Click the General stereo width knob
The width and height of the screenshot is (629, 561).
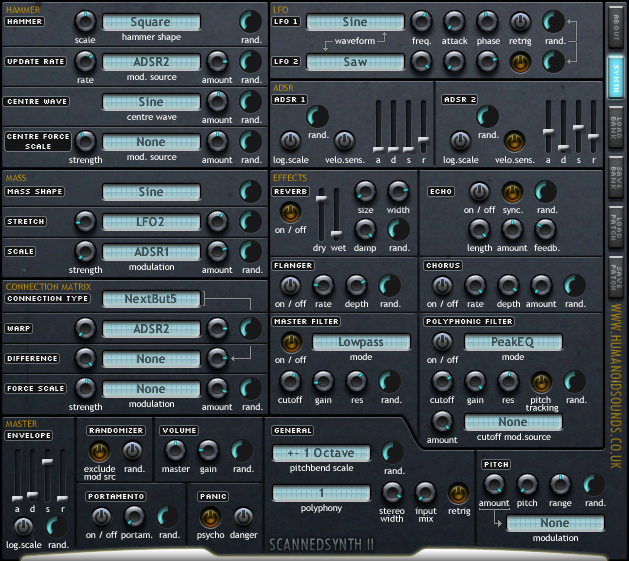[x=392, y=493]
